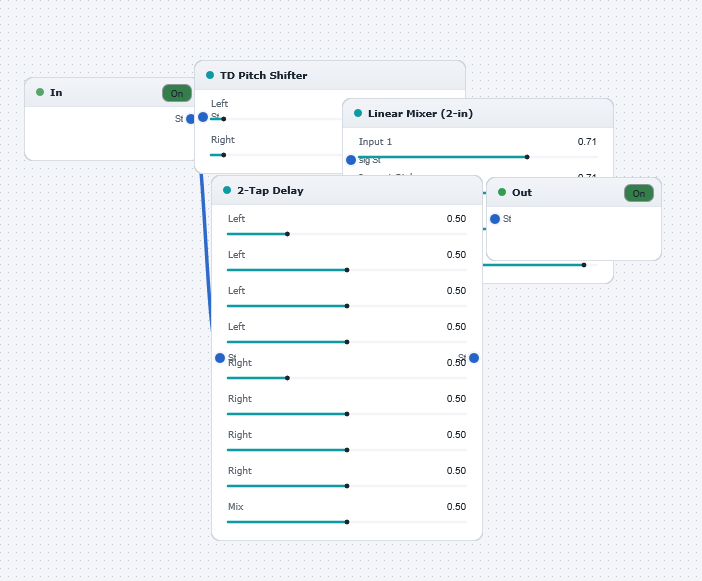Image resolution: width=702 pixels, height=581 pixels.
Task: Click the Mix slider handle in 2-Tap Delay
Action: (347, 522)
